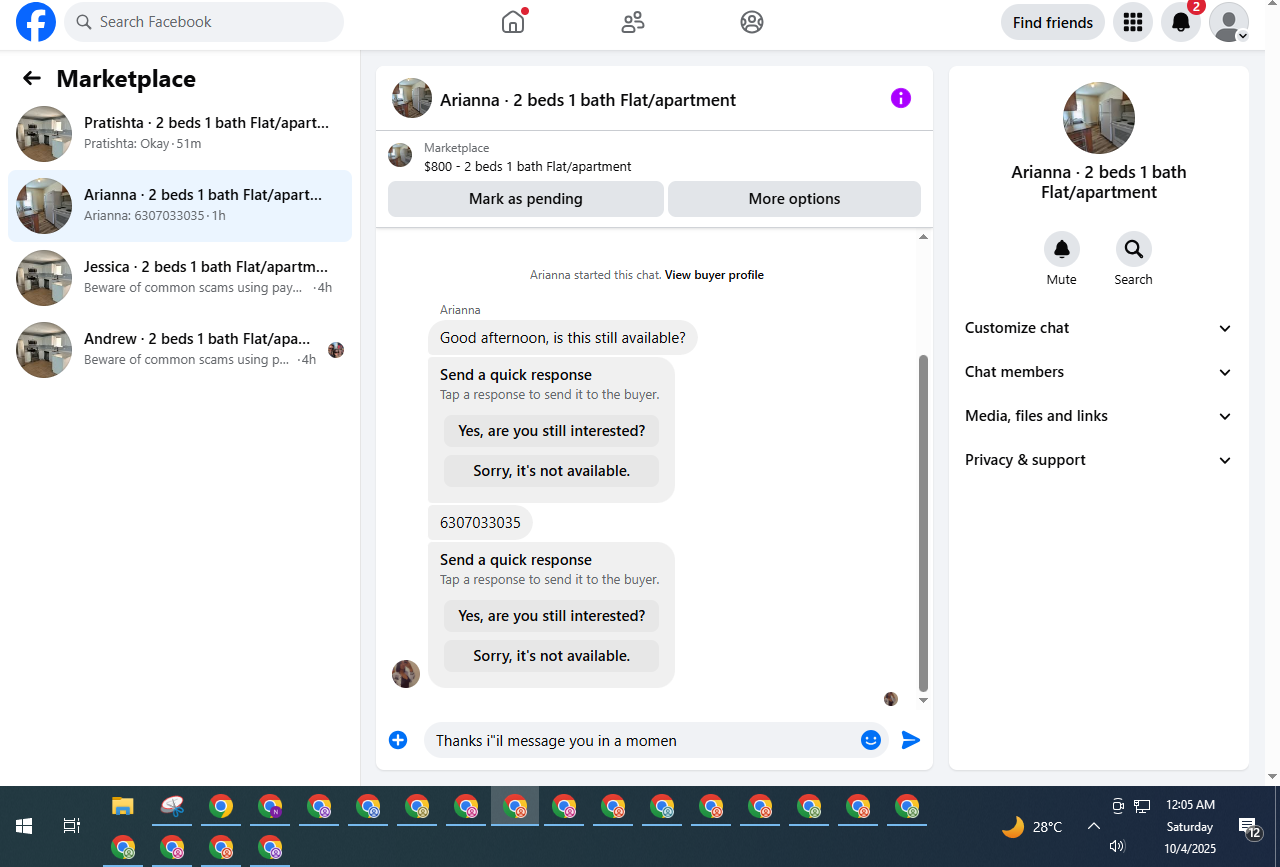Open the Pratishta conversation
The width and height of the screenshot is (1280, 867).
click(x=180, y=134)
